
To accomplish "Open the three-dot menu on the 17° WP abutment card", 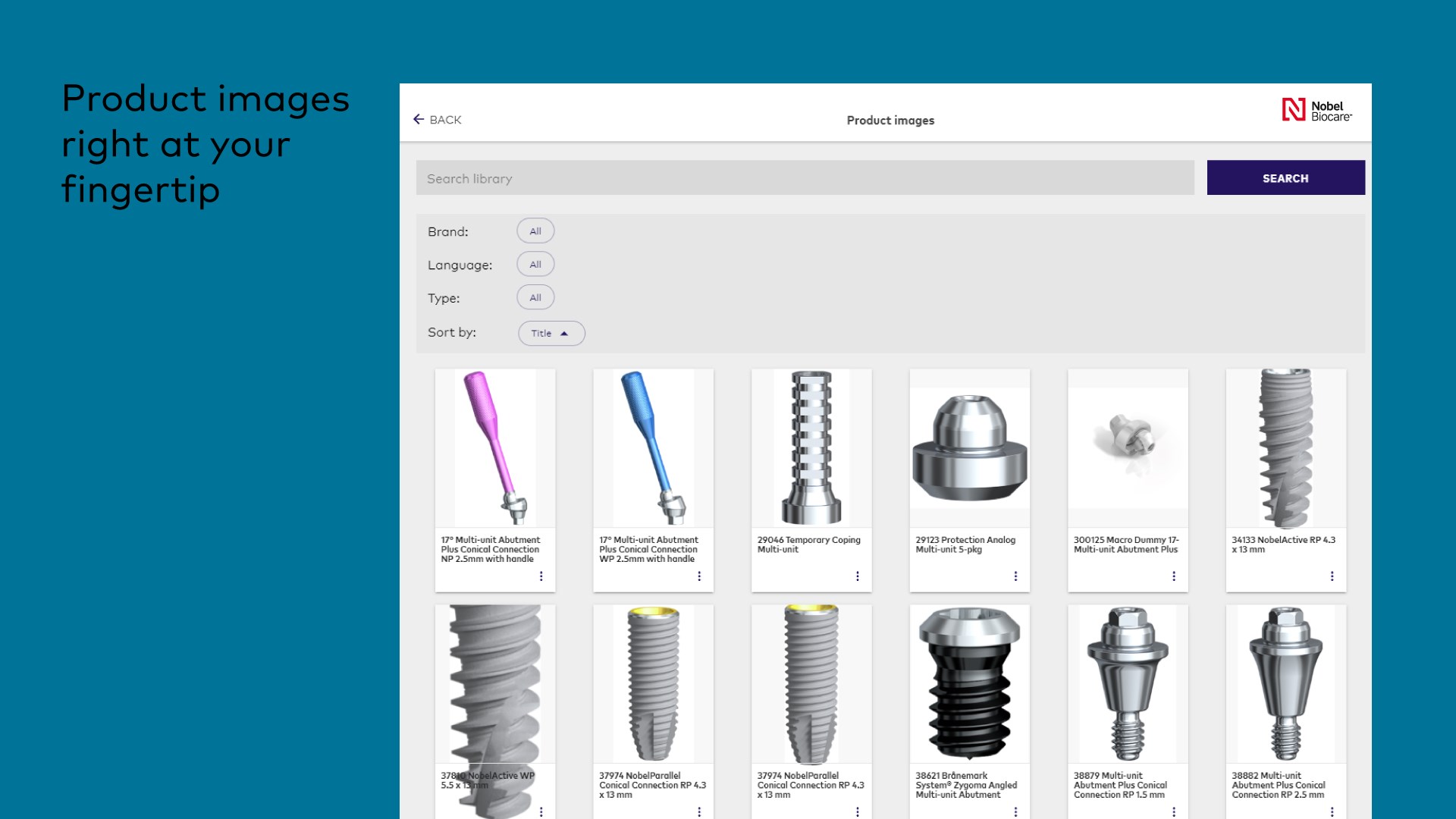I will pyautogui.click(x=699, y=576).
